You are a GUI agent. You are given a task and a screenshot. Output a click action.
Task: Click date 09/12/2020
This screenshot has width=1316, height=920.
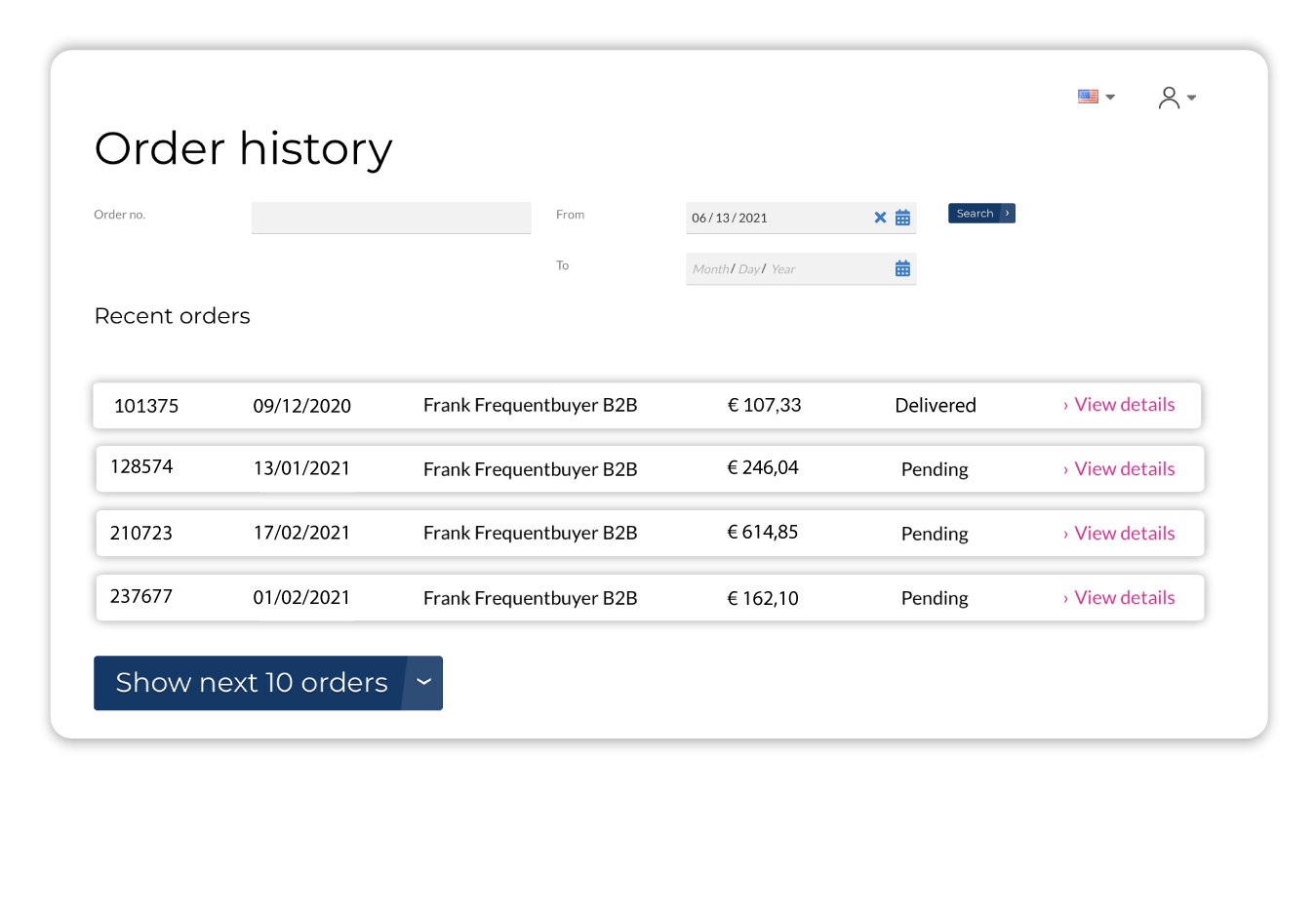pos(302,406)
